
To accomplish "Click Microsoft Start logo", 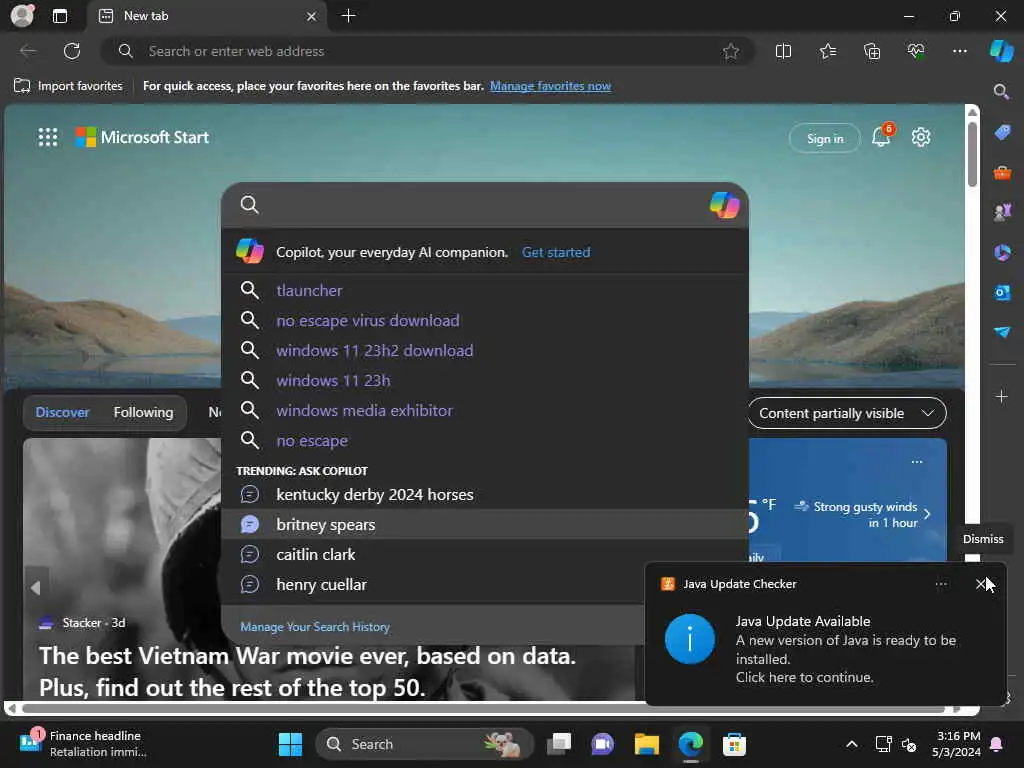I will tap(142, 137).
